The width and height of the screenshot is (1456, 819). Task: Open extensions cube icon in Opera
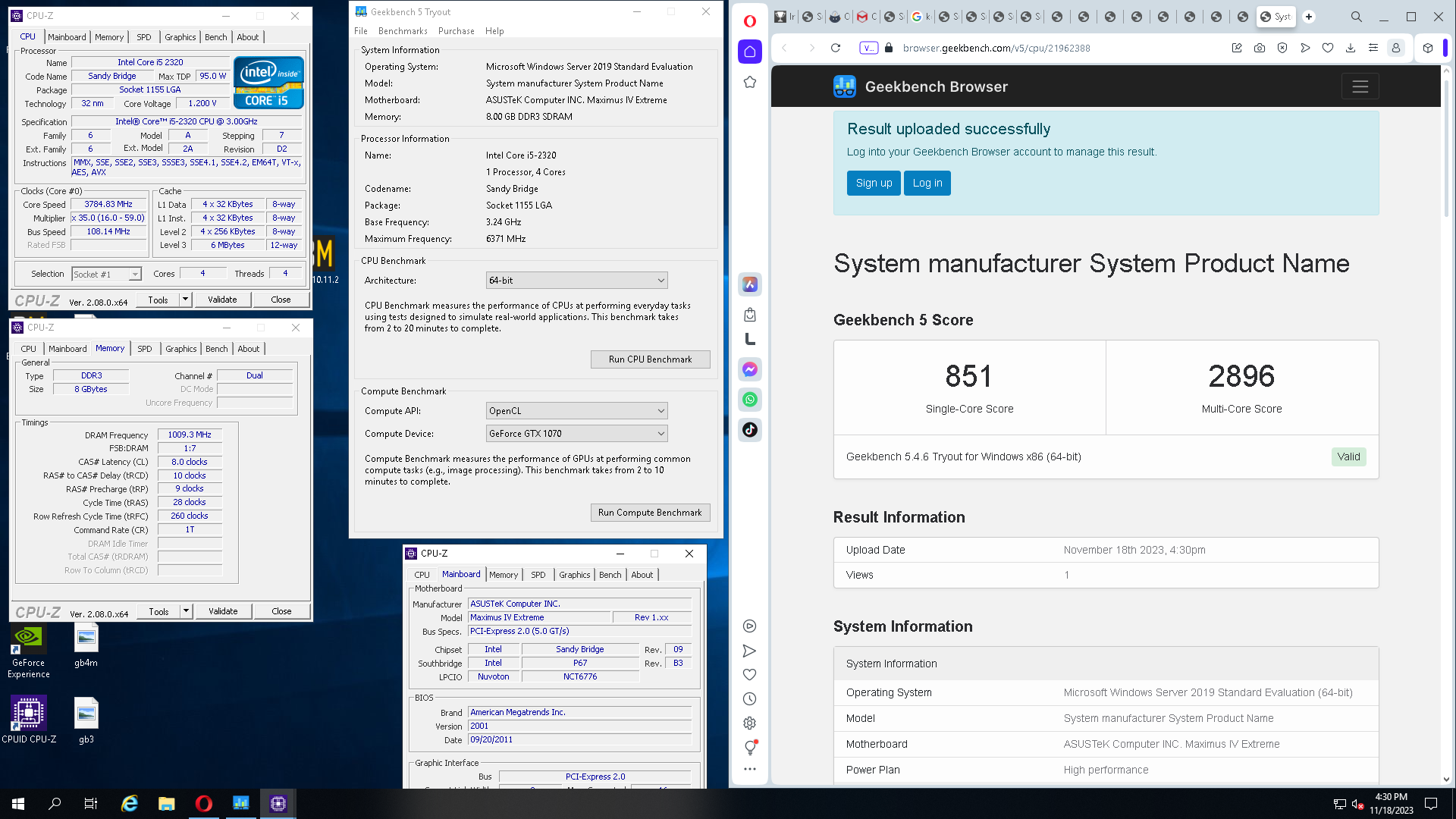pyautogui.click(x=1428, y=48)
